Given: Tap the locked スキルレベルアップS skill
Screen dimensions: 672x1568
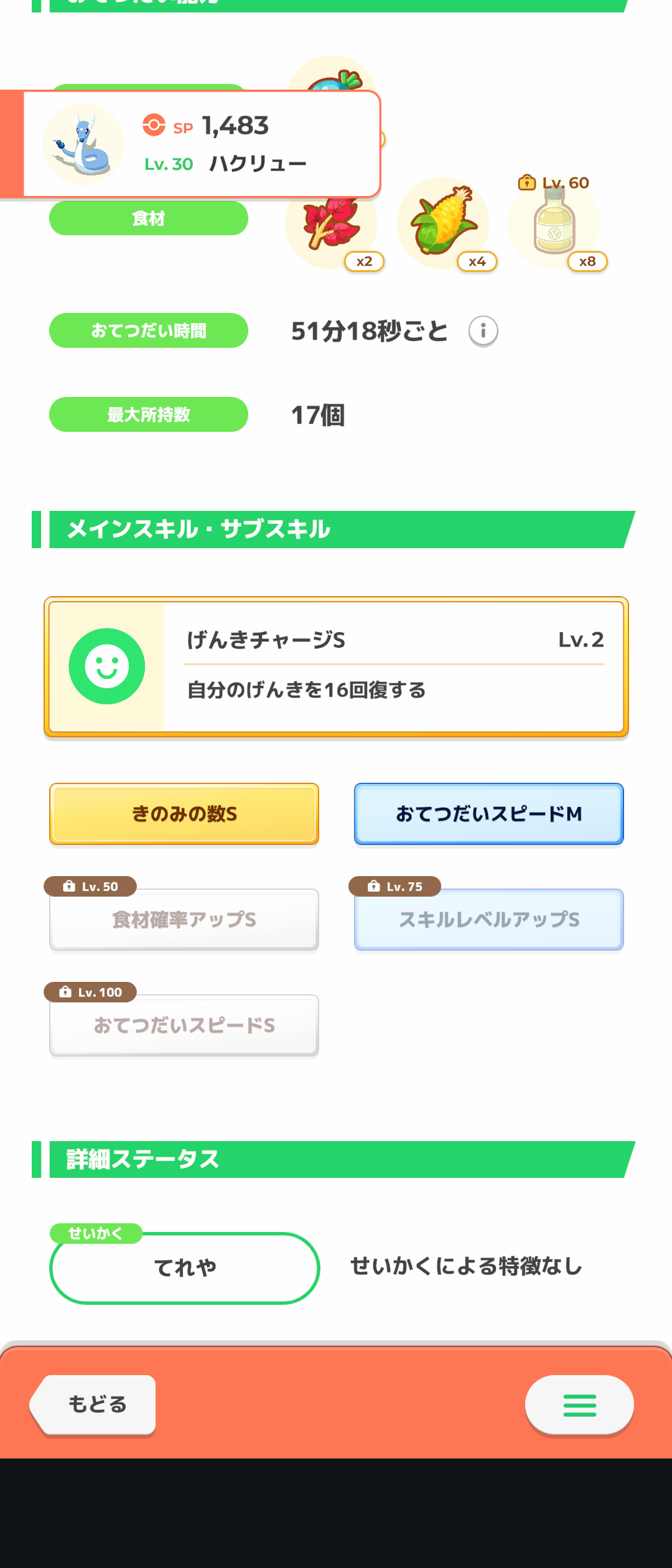Looking at the screenshot, I should (x=489, y=920).
